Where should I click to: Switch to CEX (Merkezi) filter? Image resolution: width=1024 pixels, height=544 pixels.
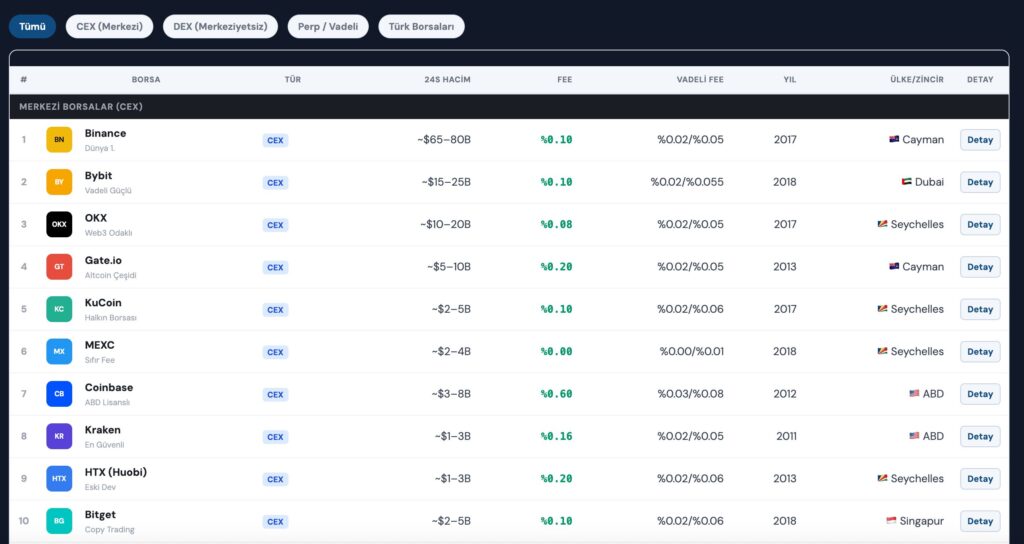click(109, 27)
